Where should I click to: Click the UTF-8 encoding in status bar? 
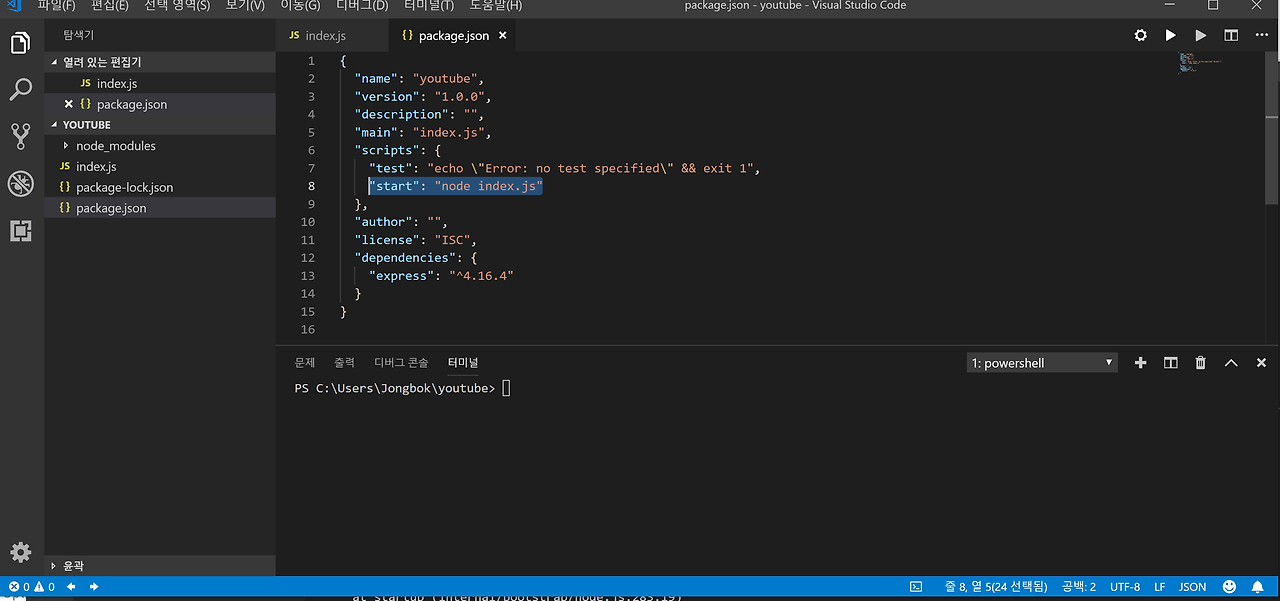(1124, 587)
